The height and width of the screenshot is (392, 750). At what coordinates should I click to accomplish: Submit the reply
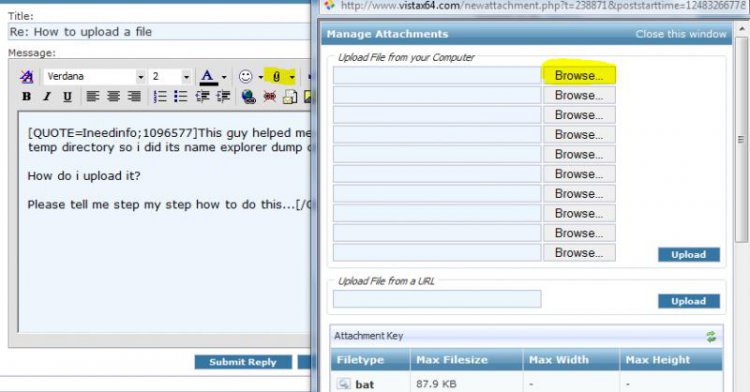(243, 362)
